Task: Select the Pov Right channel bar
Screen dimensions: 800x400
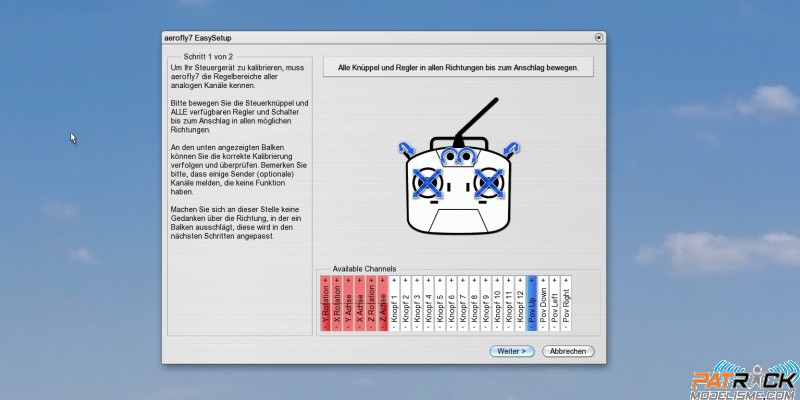Action: pyautogui.click(x=566, y=303)
